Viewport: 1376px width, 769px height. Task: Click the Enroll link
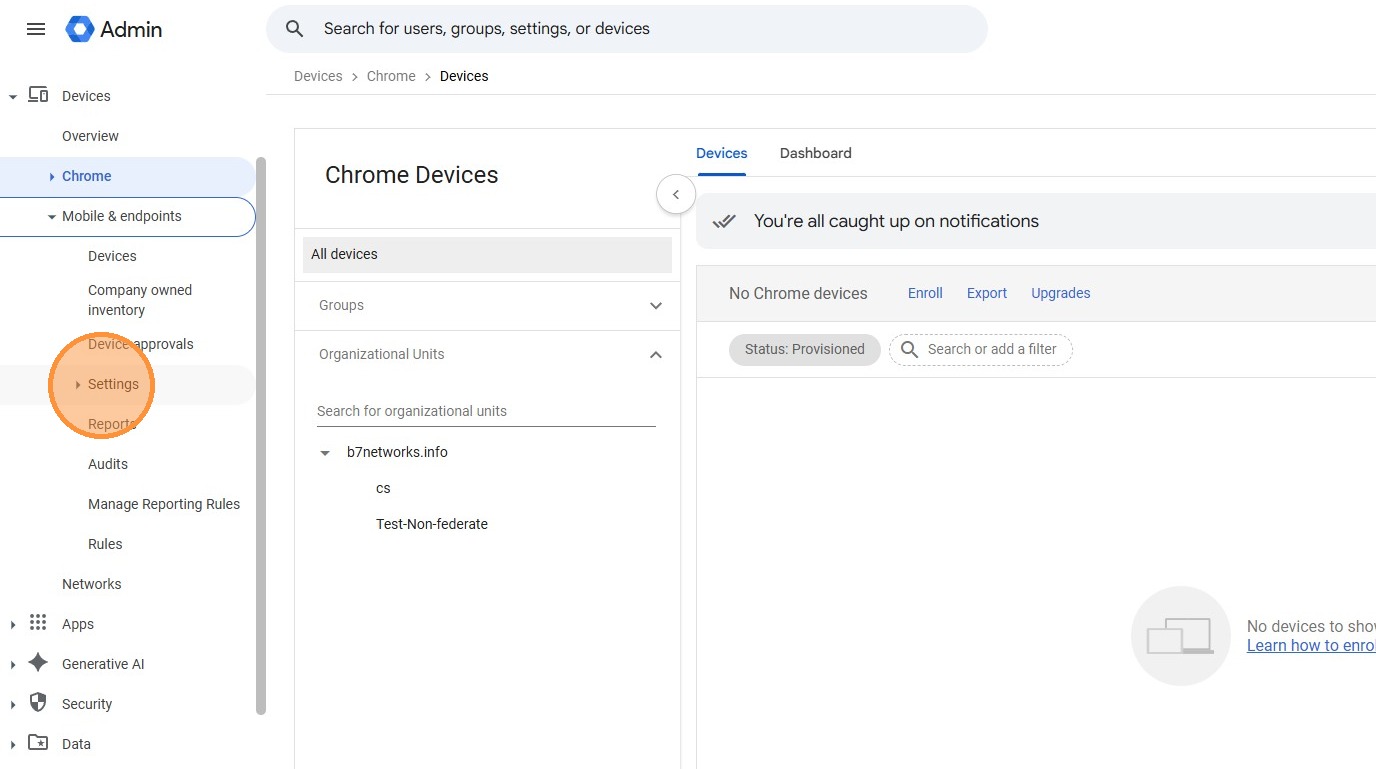(925, 293)
